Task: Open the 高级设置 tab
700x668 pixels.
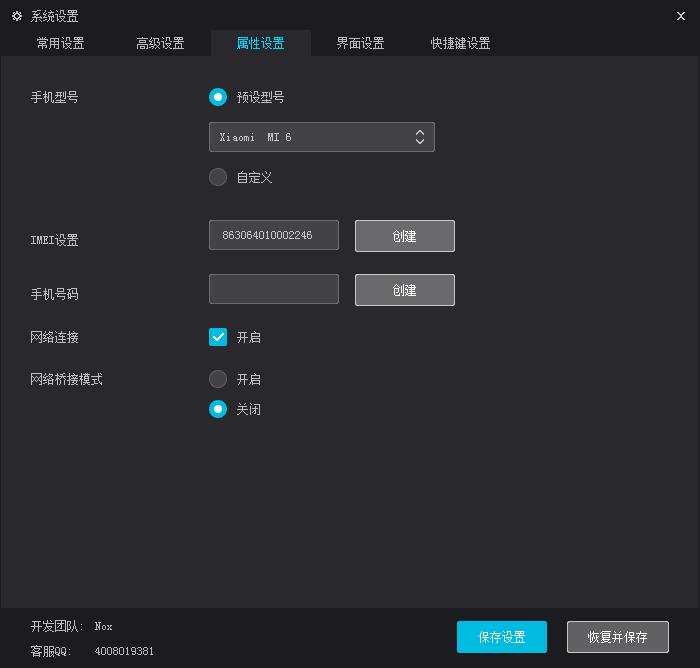Action: coord(160,43)
